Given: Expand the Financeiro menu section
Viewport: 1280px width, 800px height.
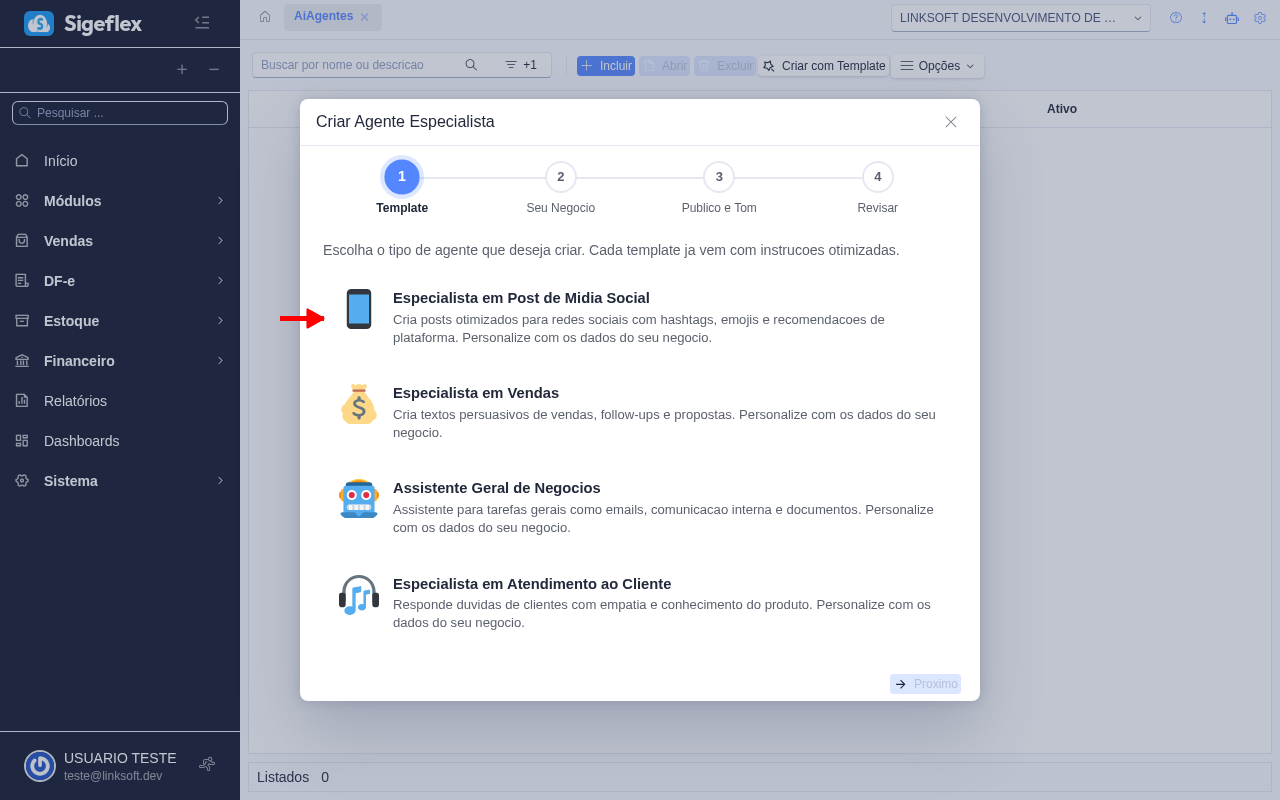Looking at the screenshot, I should [120, 361].
